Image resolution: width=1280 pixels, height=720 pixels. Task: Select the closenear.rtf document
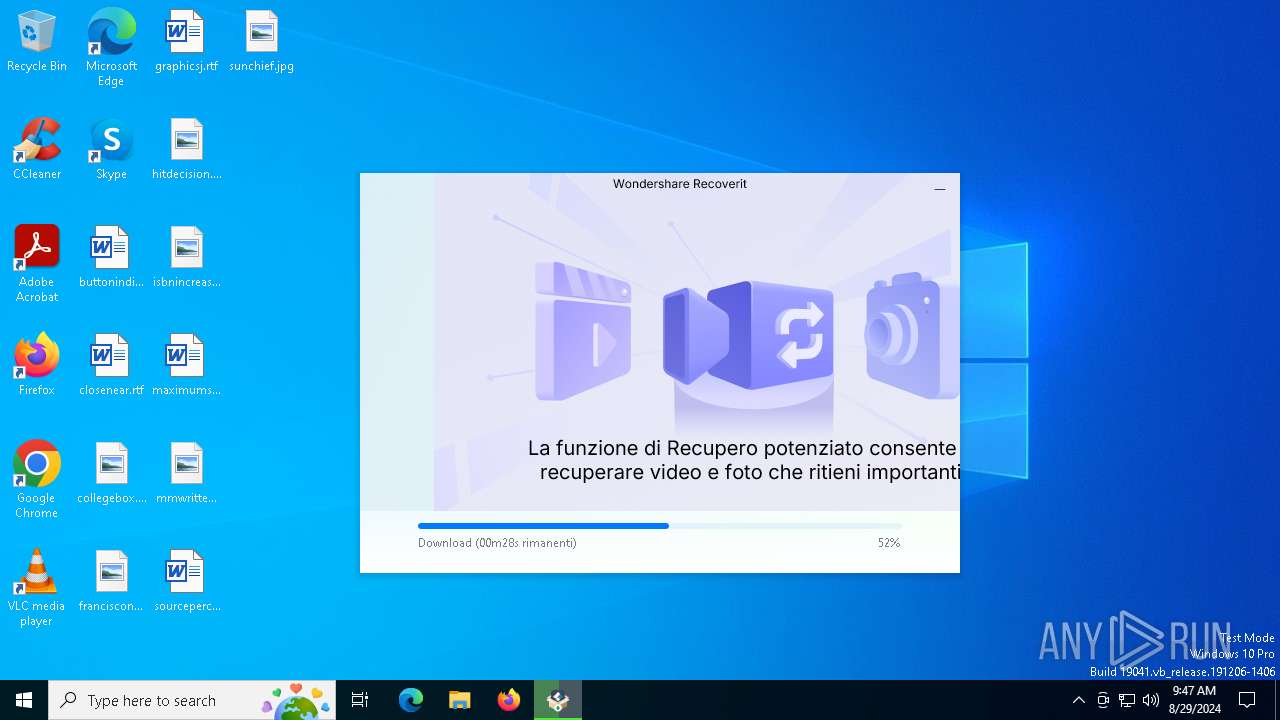coord(111,365)
